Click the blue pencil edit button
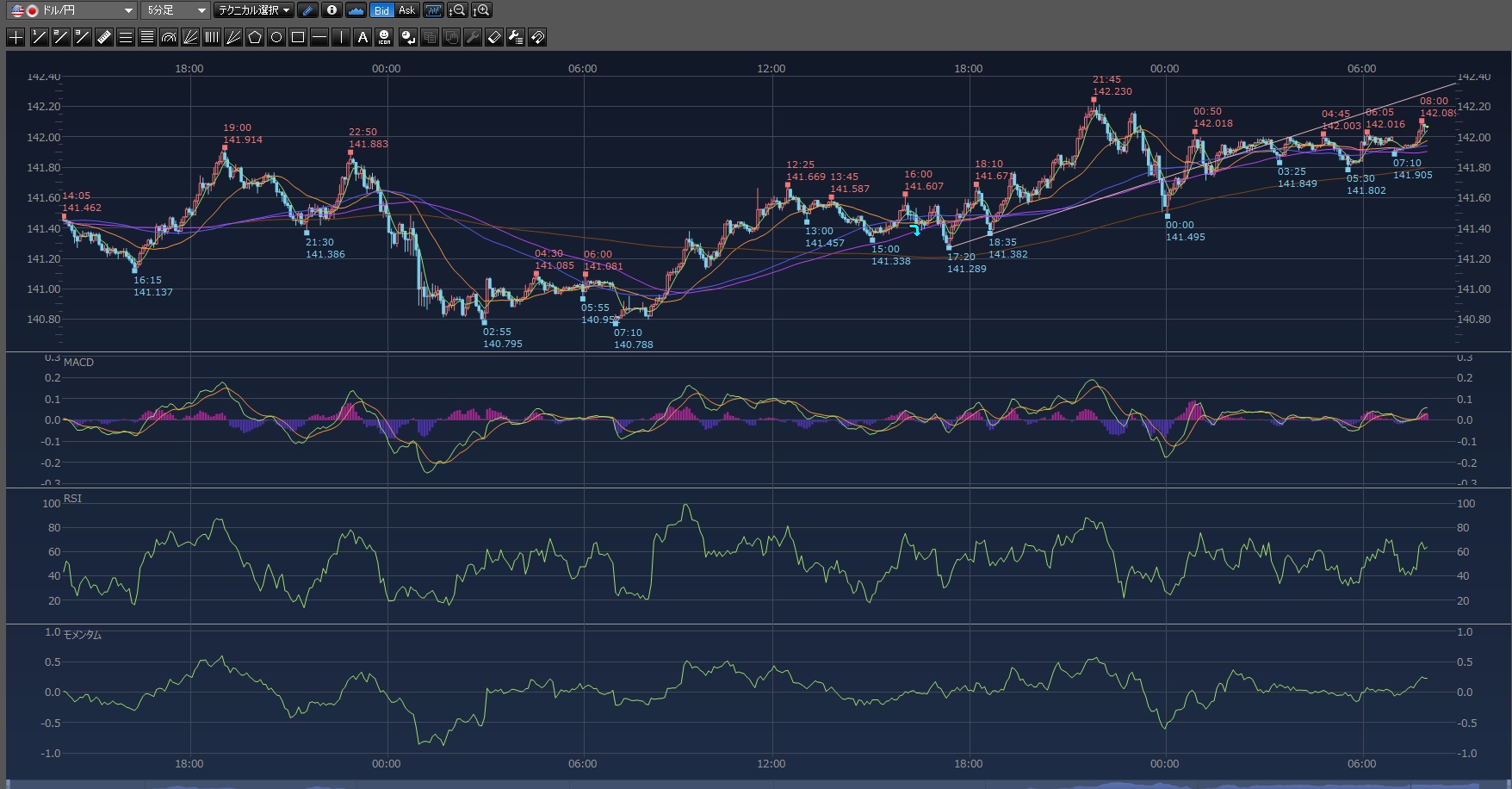Screen dimensions: 1512x789 point(308,10)
